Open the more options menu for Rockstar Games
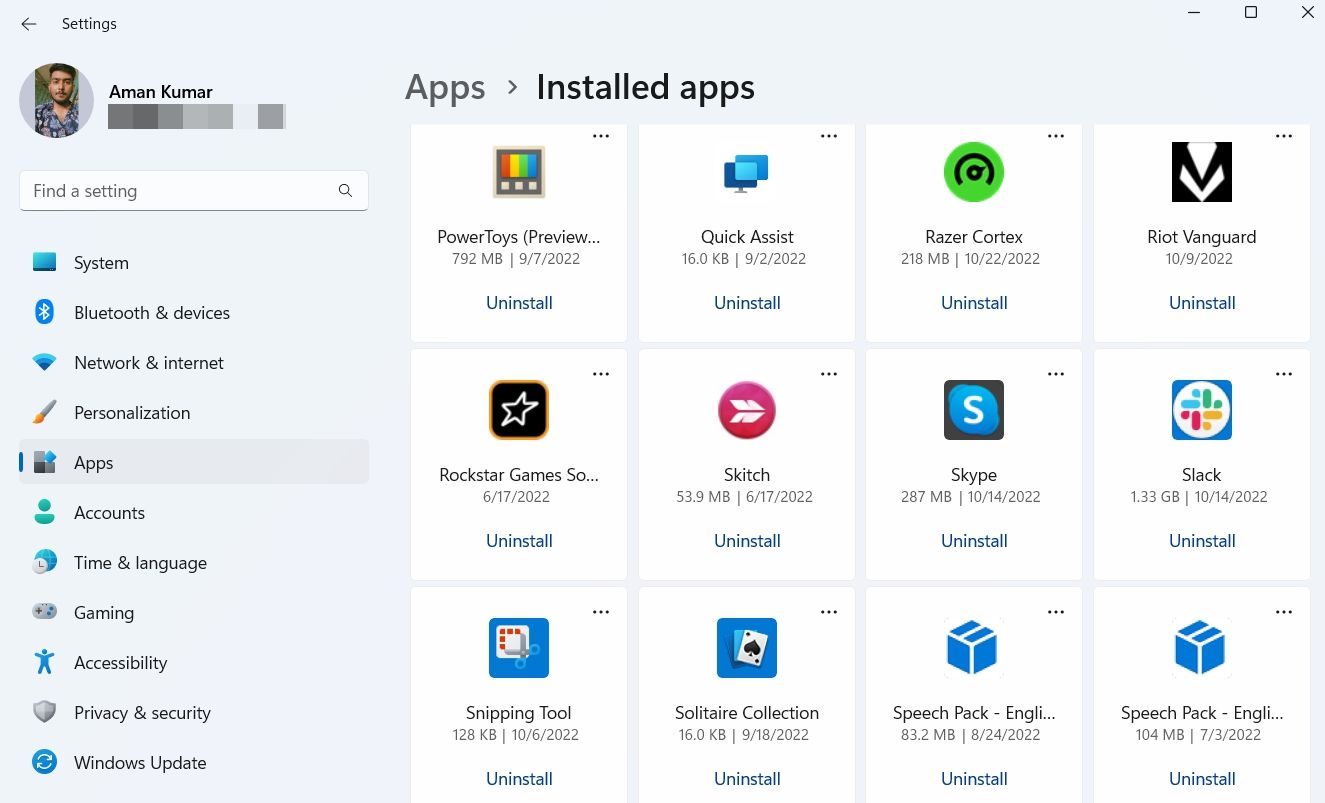The height and width of the screenshot is (803, 1325). tap(601, 374)
